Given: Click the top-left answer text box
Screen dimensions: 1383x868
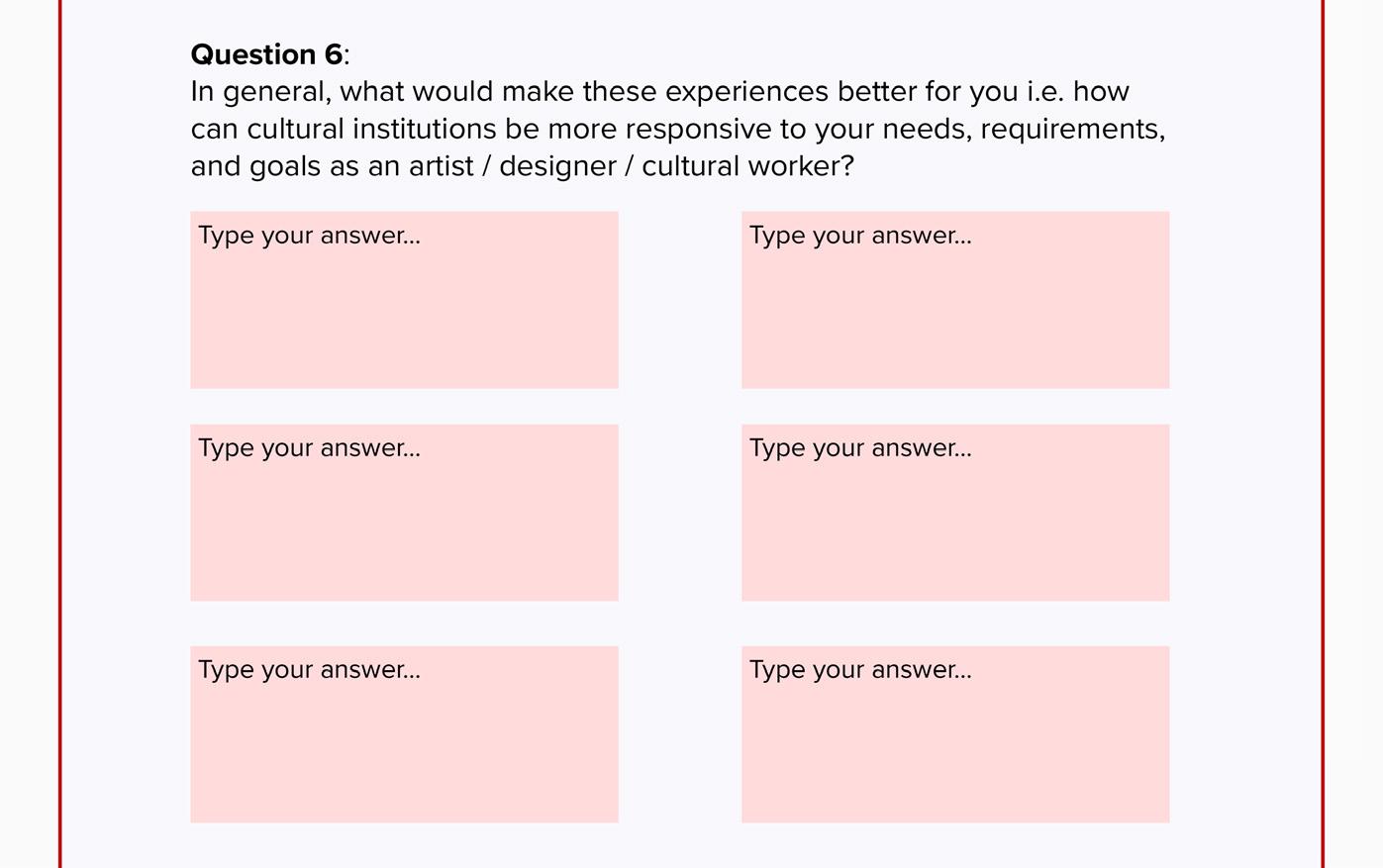Looking at the screenshot, I should tap(404, 300).
